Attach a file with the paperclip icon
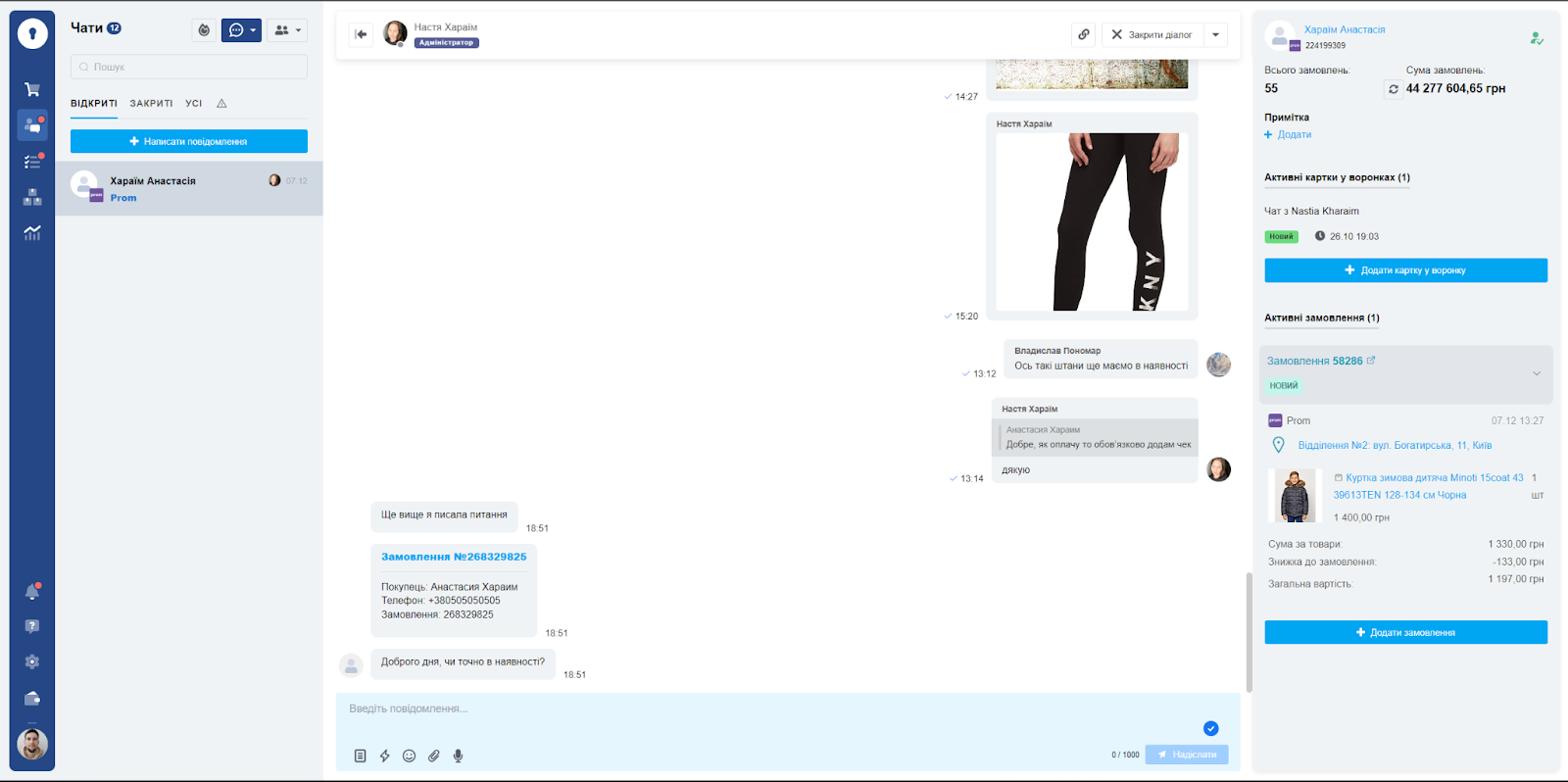The image size is (1568, 782). tap(434, 756)
